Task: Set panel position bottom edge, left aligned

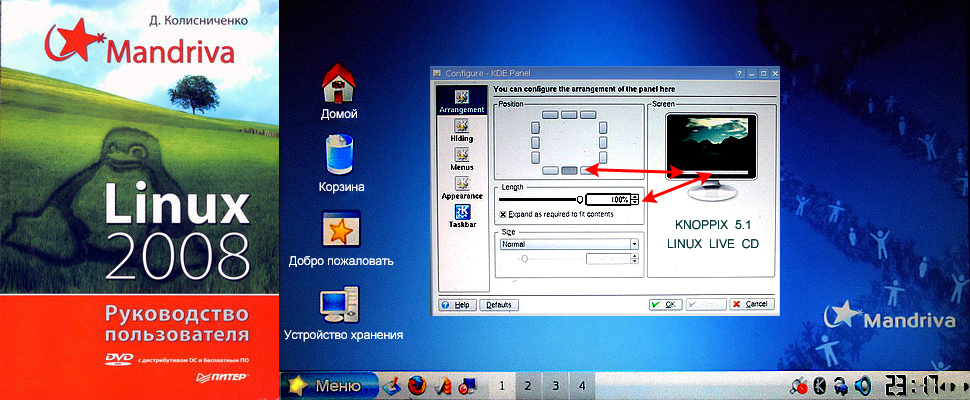Action: [x=550, y=171]
